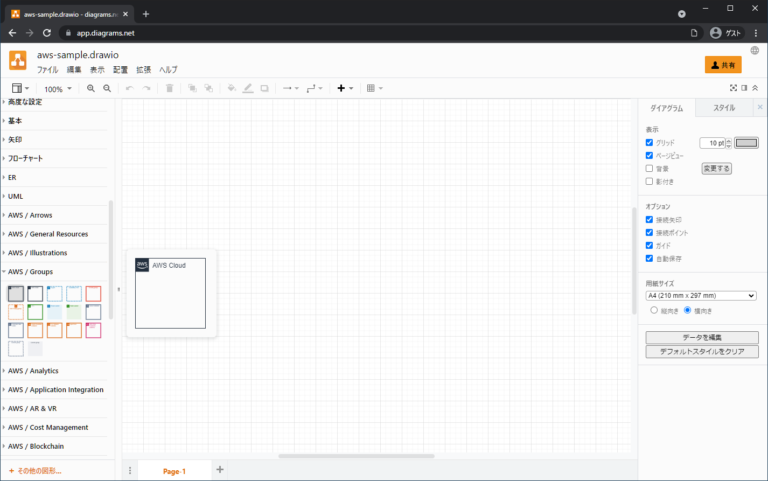Screen dimensions: 768x481
Task: Click the connection arrow style icon
Action: coord(288,88)
